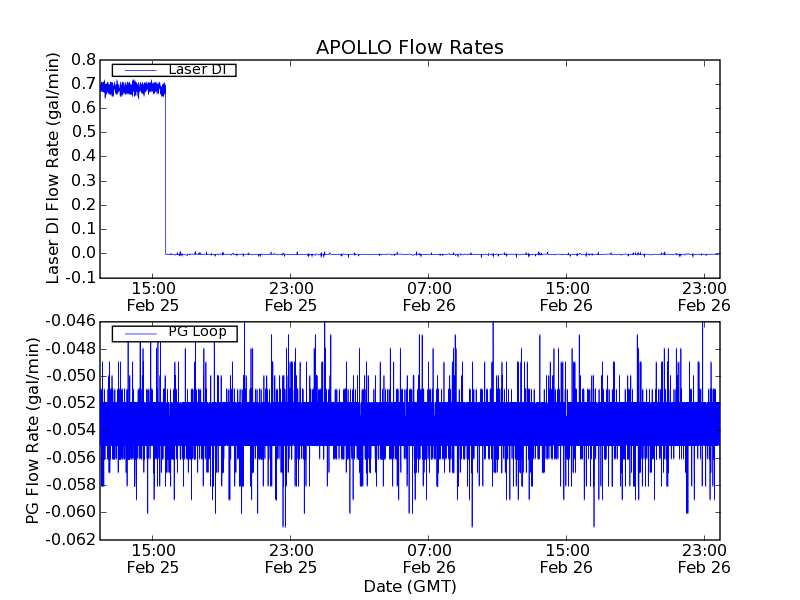The width and height of the screenshot is (800, 600).
Task: Click the -0.060 tick label on PG axis
Action: click(x=70, y=512)
